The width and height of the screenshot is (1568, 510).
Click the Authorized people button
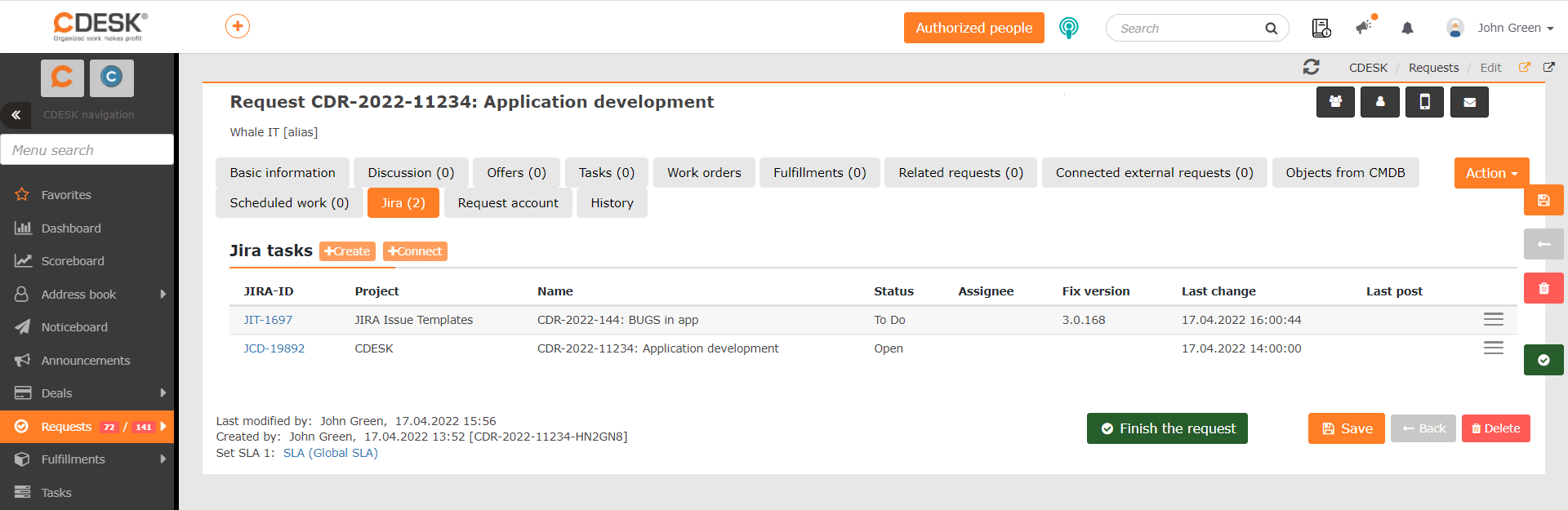pos(973,28)
